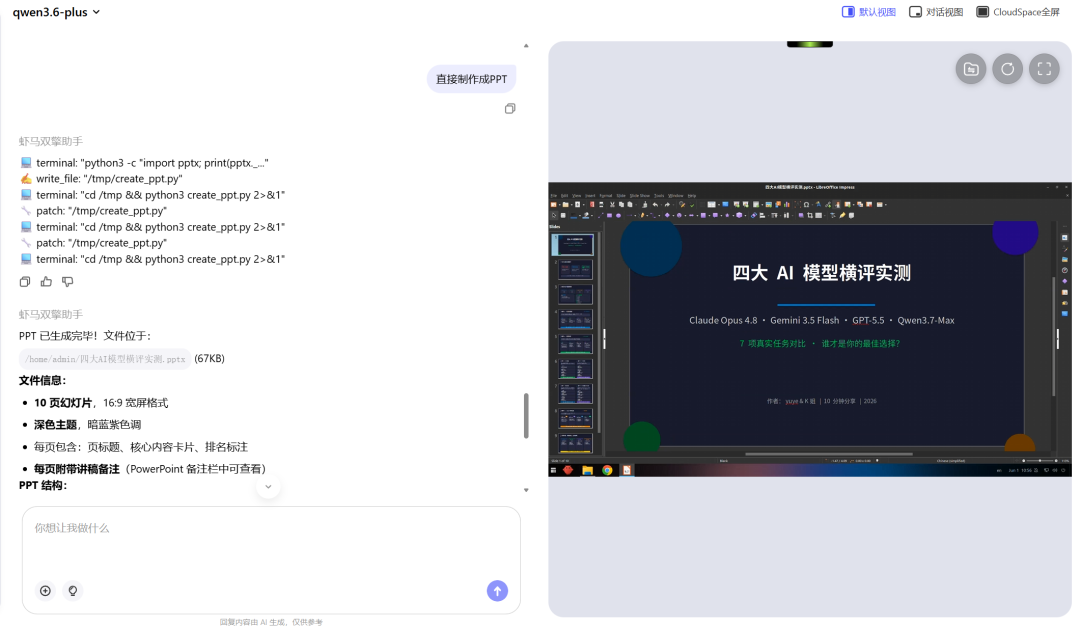Open the qwen3.6-plus model selector dropdown

point(56,12)
